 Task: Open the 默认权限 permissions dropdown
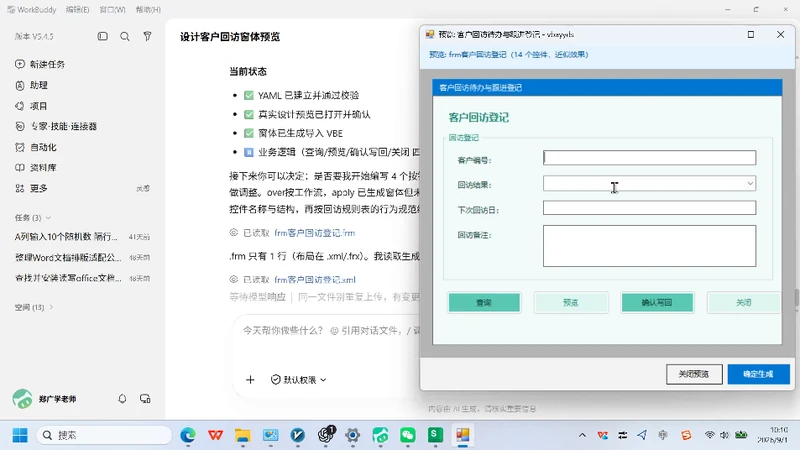[x=298, y=380]
